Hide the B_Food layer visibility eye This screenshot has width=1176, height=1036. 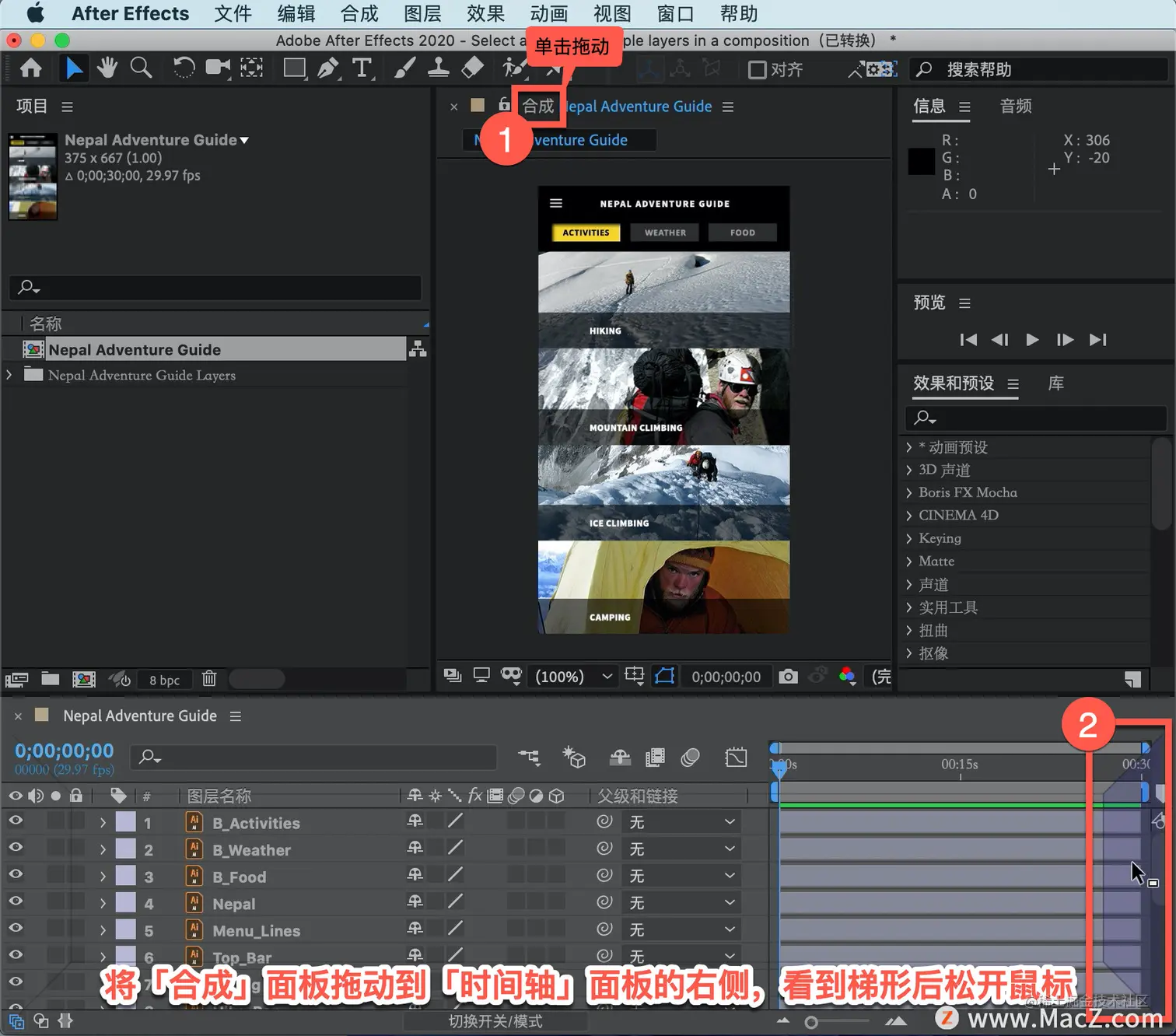tap(16, 875)
